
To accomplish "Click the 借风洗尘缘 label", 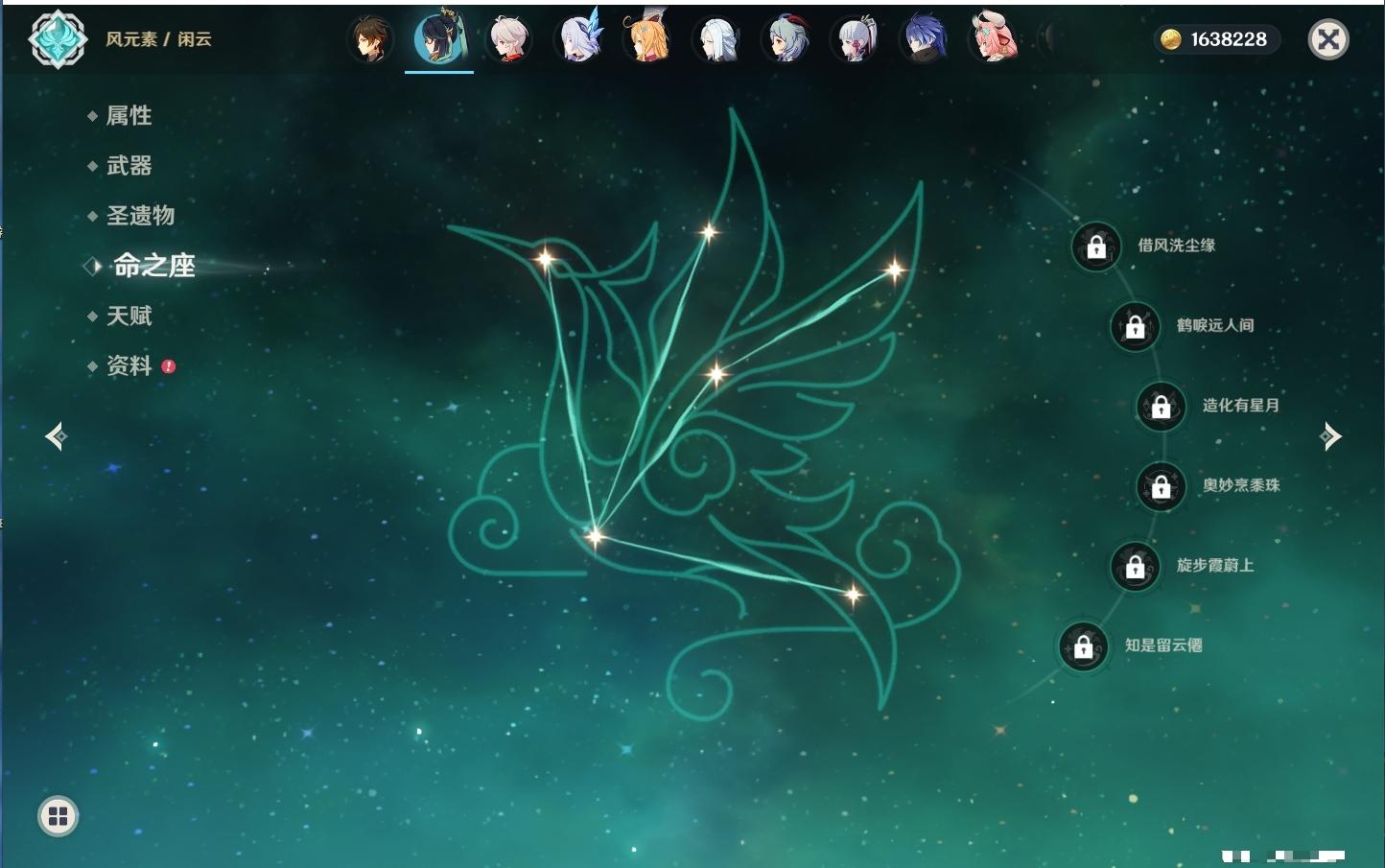I will [x=1177, y=246].
